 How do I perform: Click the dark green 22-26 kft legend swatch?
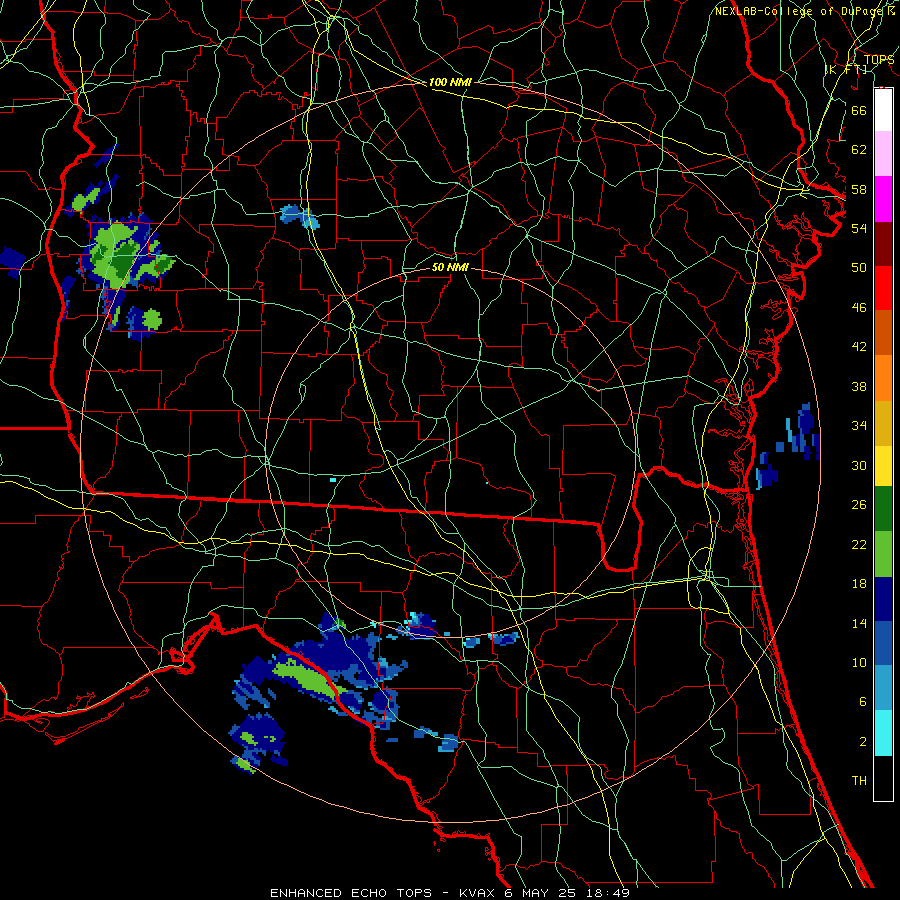[x=883, y=509]
